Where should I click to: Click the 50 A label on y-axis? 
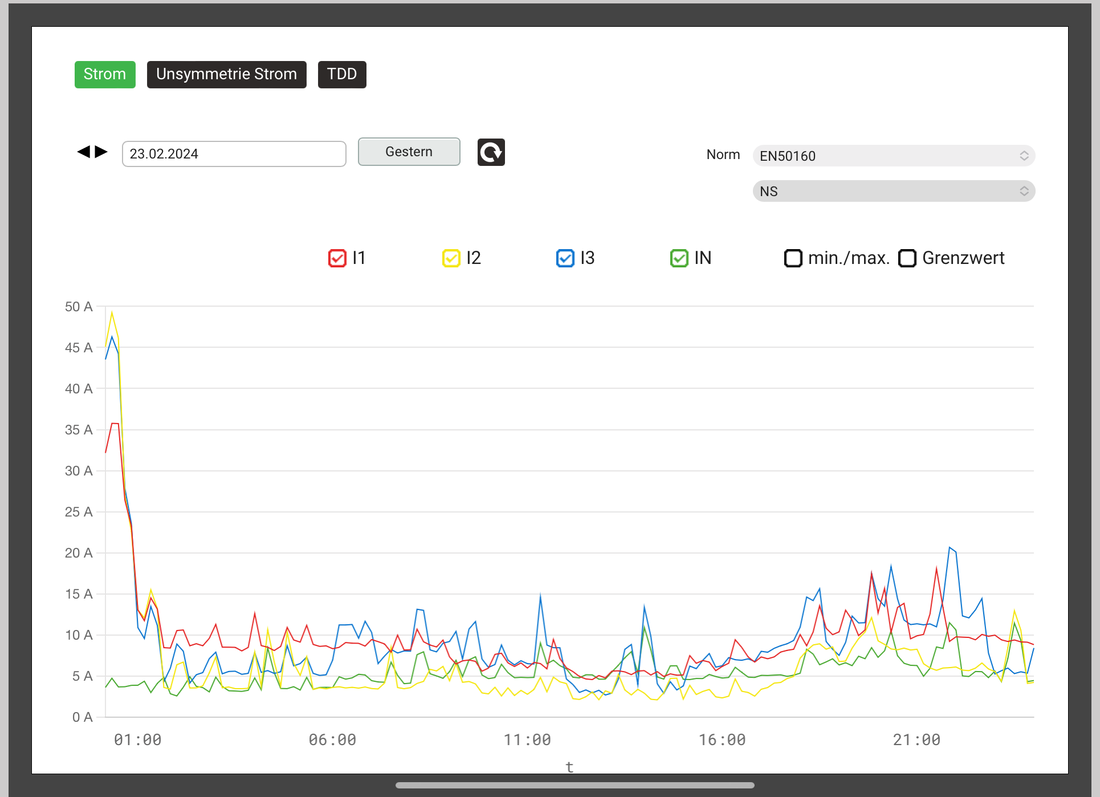pyautogui.click(x=78, y=307)
